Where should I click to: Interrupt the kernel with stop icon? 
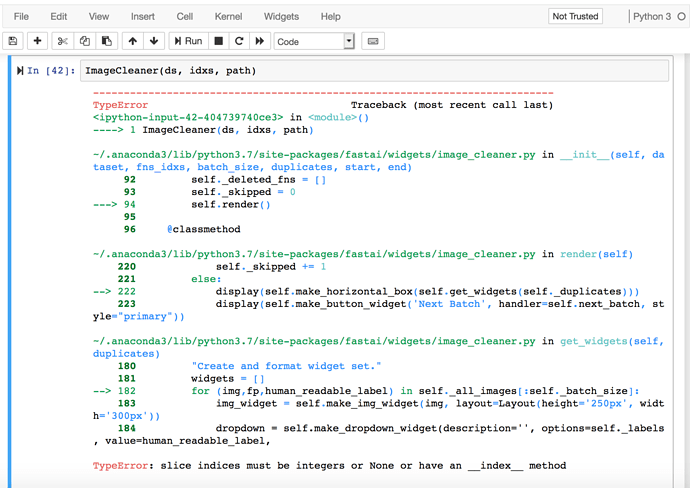(x=218, y=41)
